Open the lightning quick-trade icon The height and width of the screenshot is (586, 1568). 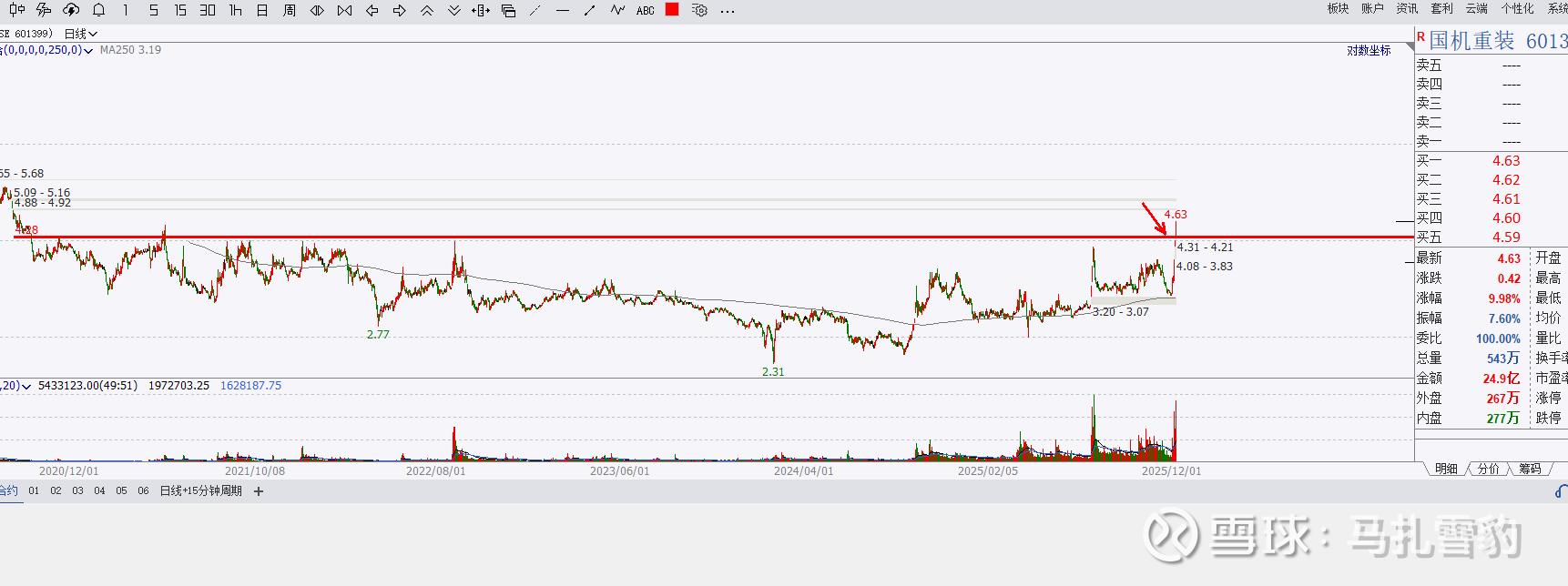point(44,10)
